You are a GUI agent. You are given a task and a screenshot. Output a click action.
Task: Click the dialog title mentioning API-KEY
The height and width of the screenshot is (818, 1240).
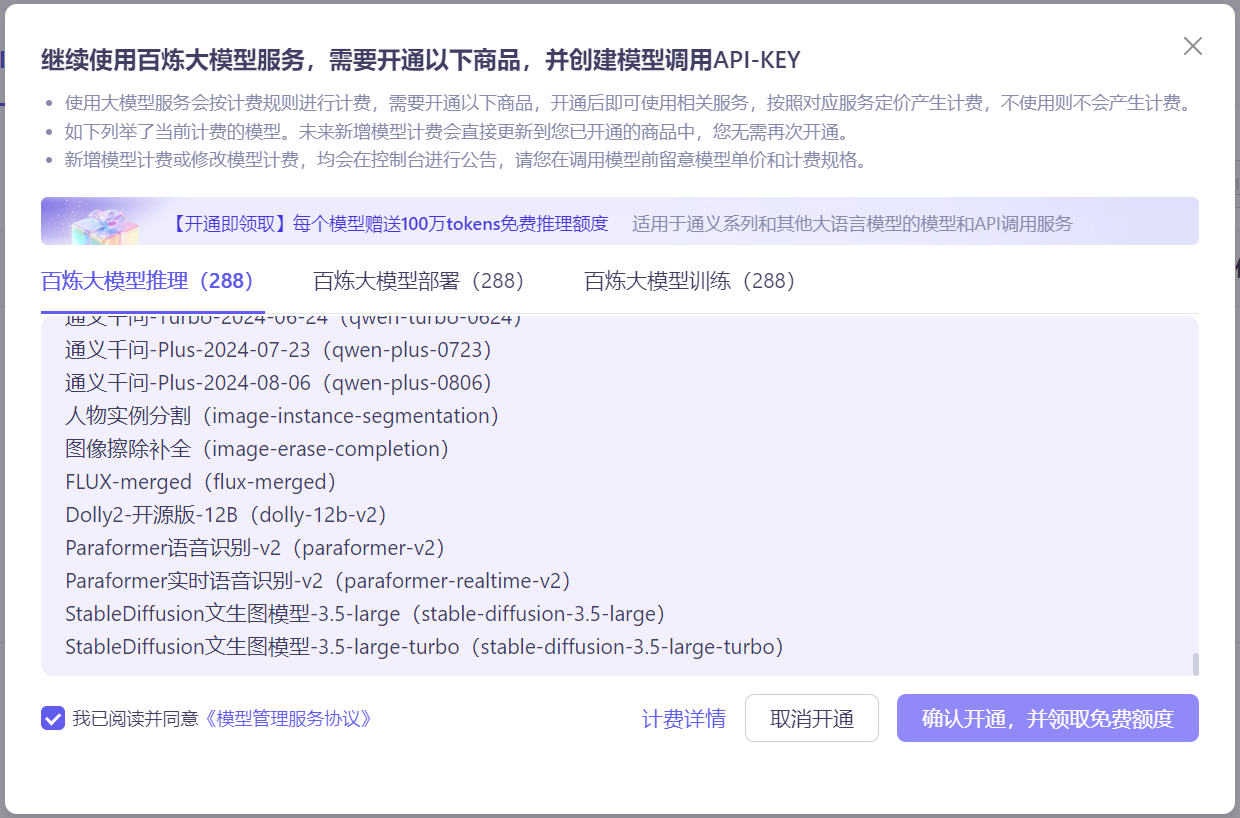coord(421,60)
